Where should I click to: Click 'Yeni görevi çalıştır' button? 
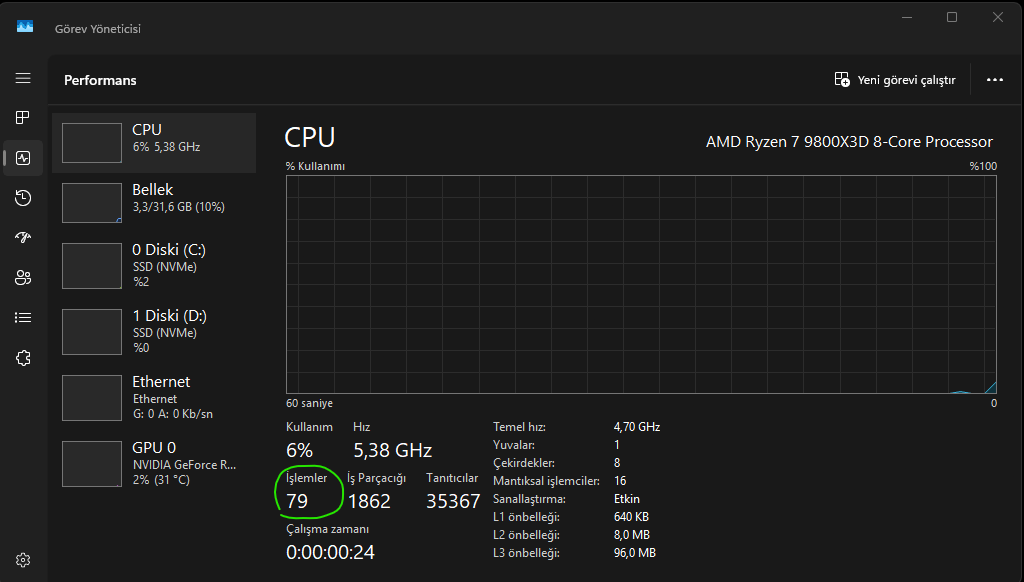click(895, 80)
